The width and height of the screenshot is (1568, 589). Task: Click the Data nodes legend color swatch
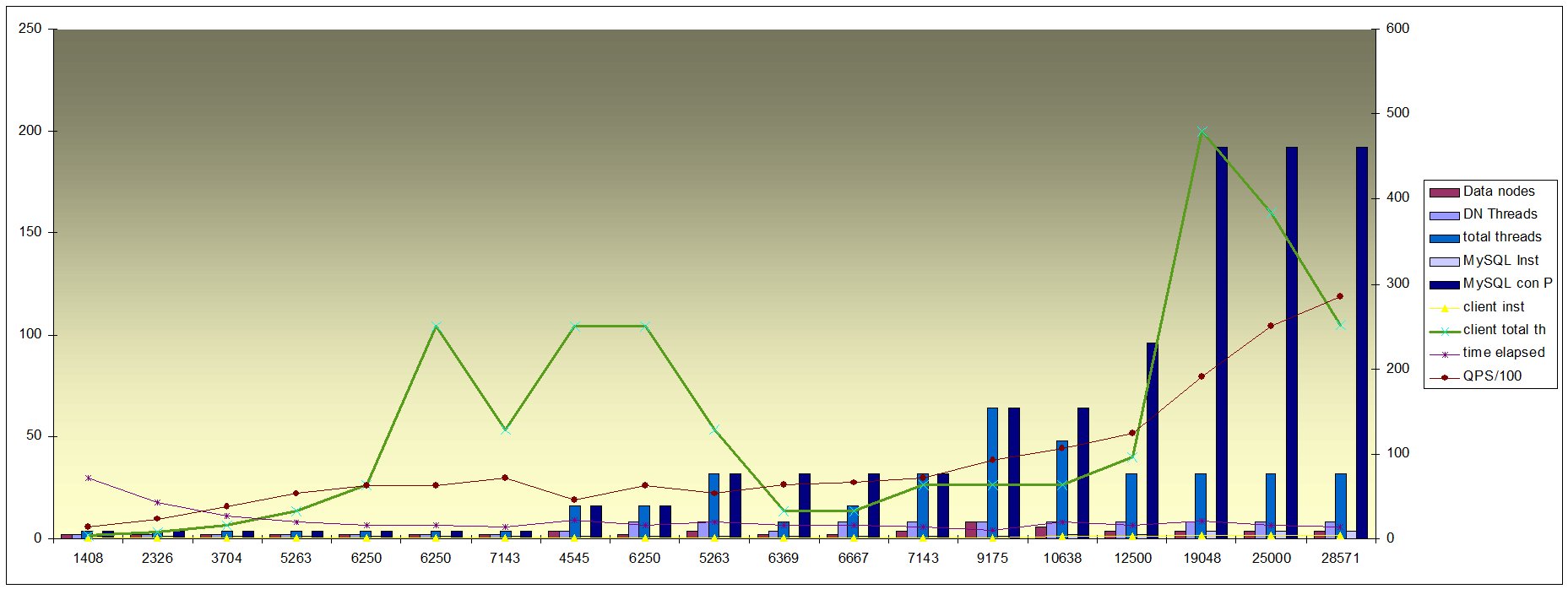[1444, 192]
